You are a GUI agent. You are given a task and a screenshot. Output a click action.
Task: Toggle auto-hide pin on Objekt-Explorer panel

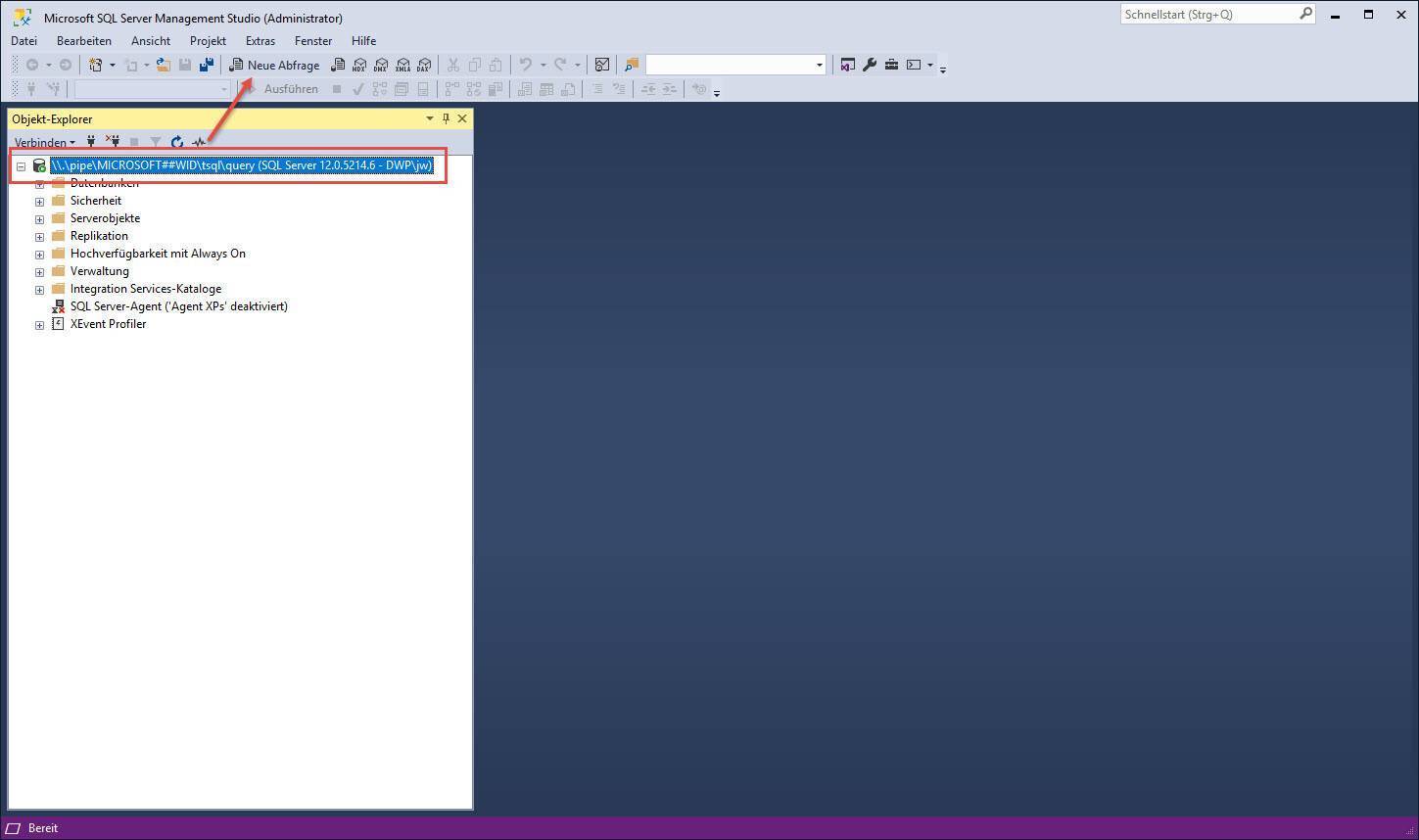446,118
